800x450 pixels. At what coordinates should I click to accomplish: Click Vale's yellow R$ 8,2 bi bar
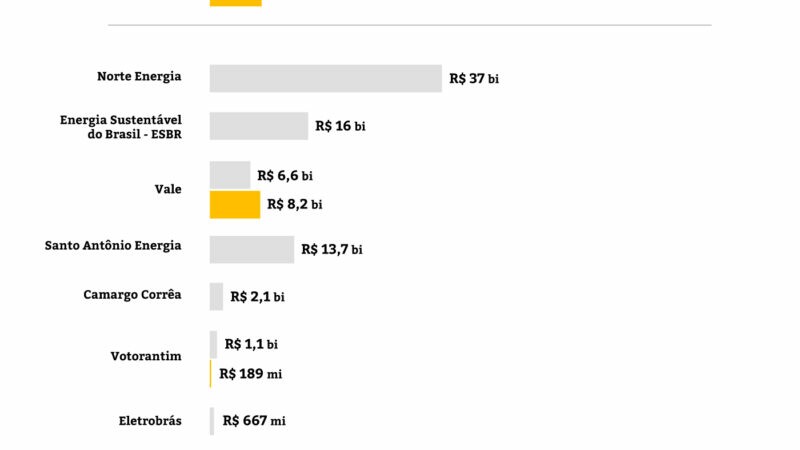click(235, 204)
